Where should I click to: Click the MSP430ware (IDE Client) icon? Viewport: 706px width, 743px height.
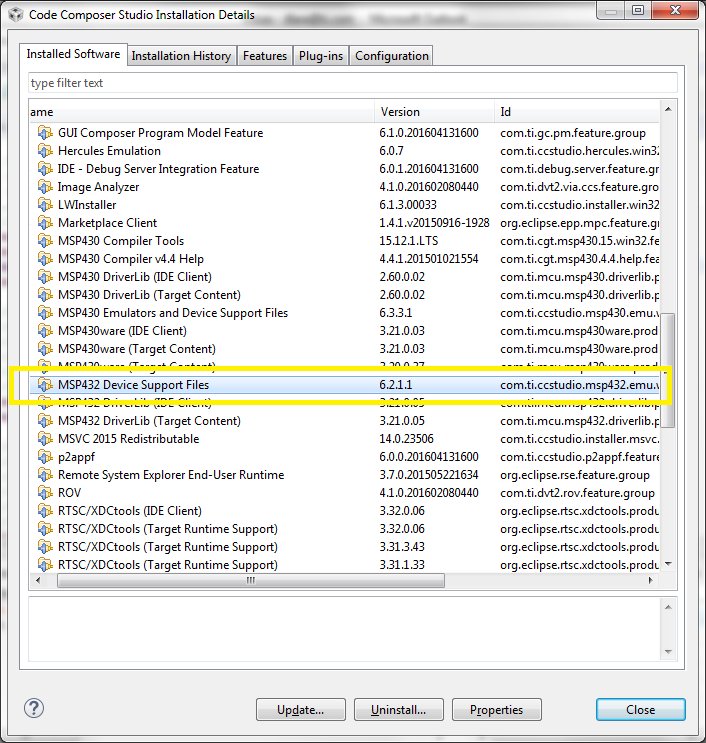coord(45,331)
